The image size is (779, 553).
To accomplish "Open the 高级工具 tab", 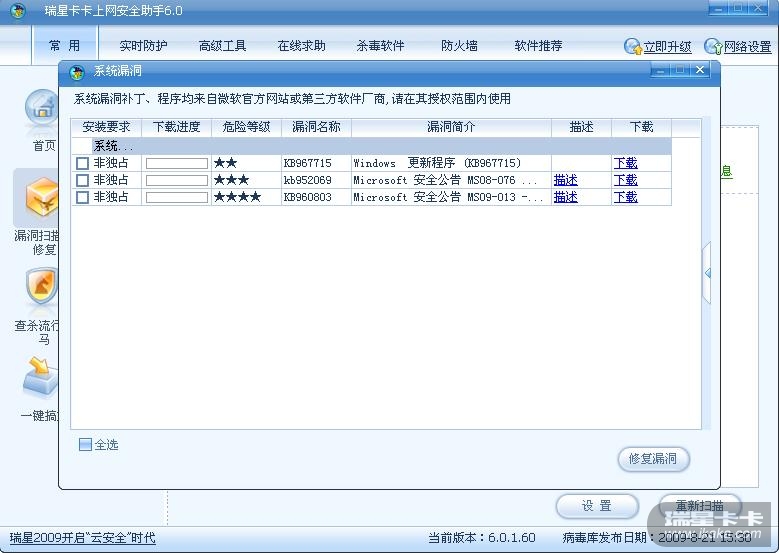I will click(x=222, y=46).
